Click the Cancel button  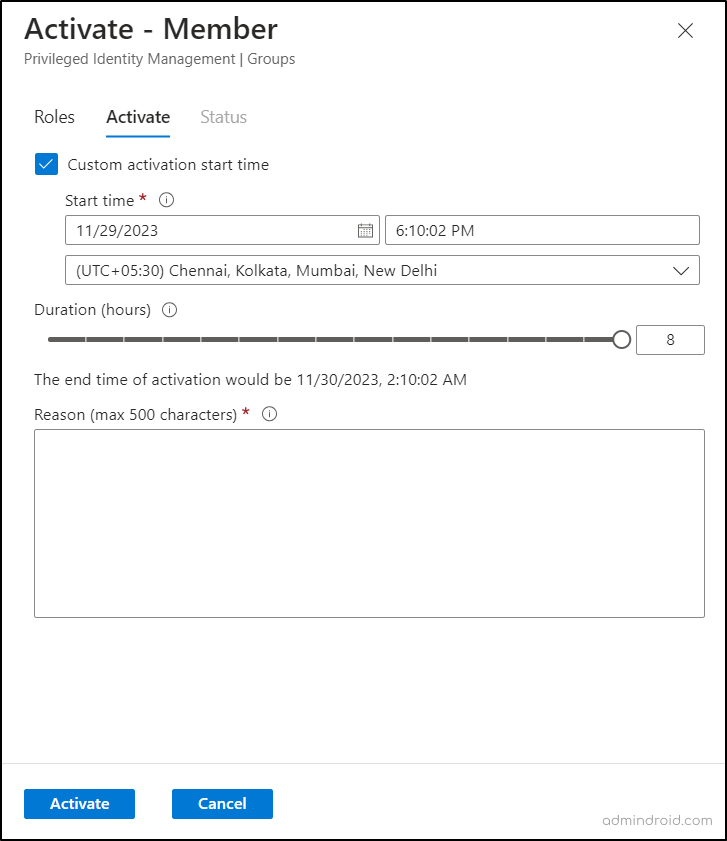pos(222,804)
